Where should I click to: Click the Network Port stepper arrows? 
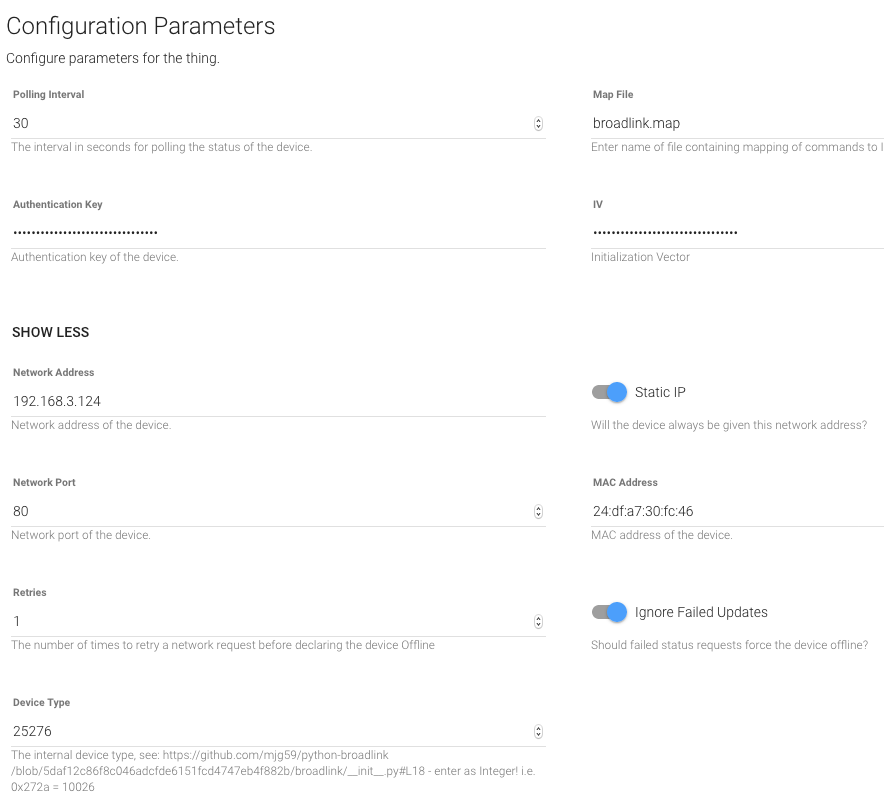click(538, 512)
